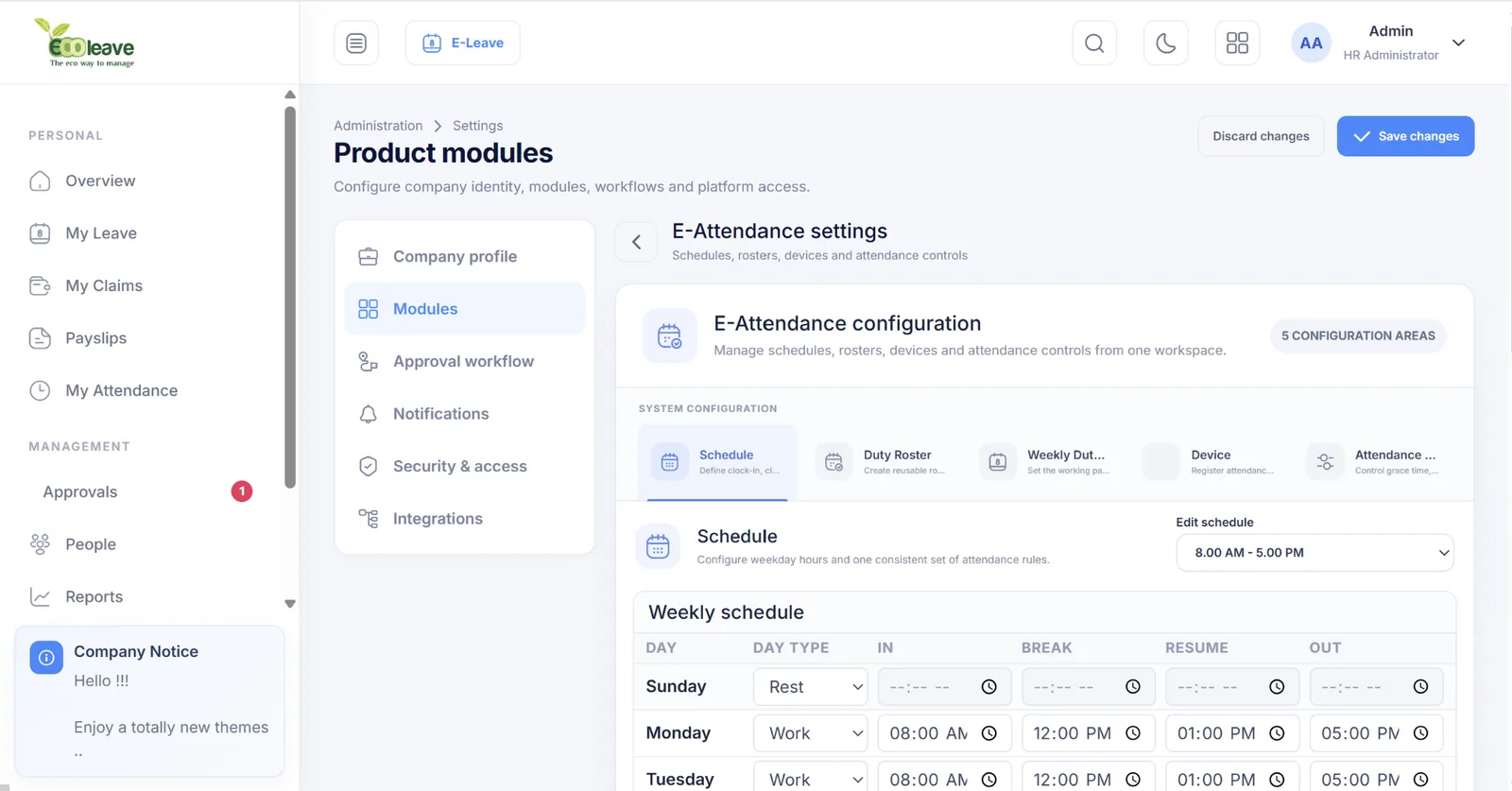The height and width of the screenshot is (791, 1512).
Task: Go back from E-Attendance settings
Action: pyautogui.click(x=637, y=242)
